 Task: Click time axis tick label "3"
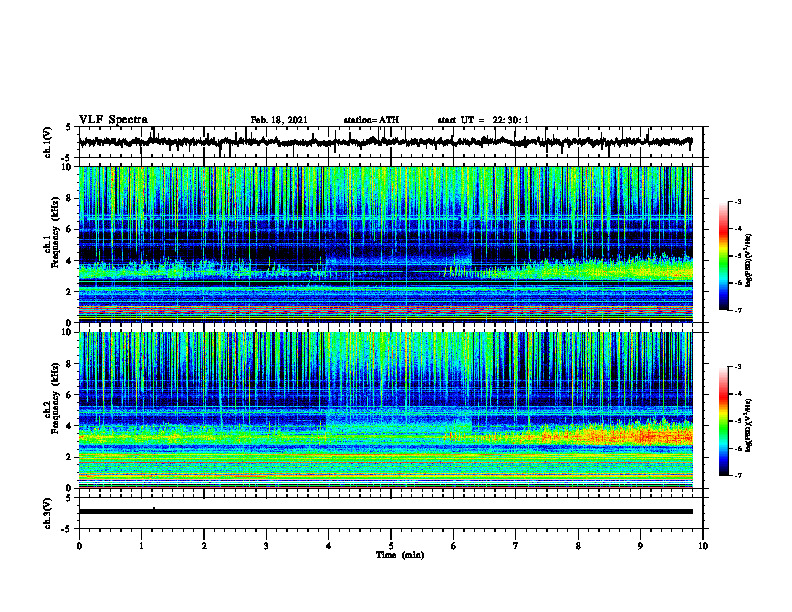coord(266,546)
